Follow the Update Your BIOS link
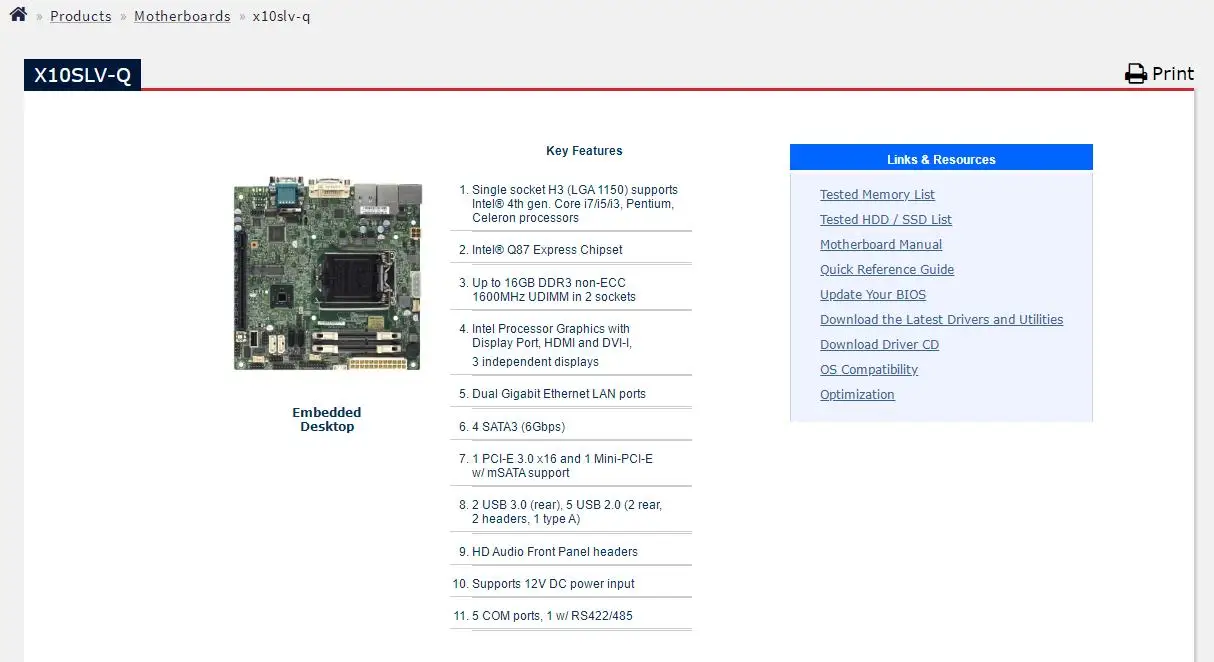Image resolution: width=1214 pixels, height=662 pixels. (873, 295)
